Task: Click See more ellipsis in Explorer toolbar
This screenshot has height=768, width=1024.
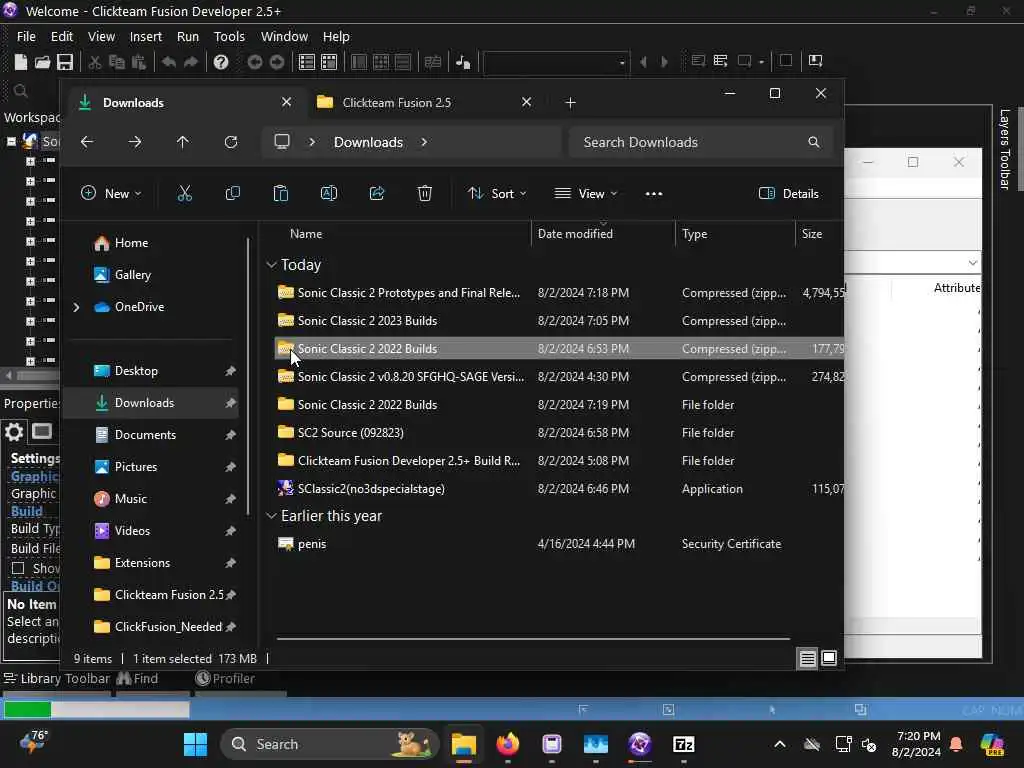Action: [x=654, y=194]
